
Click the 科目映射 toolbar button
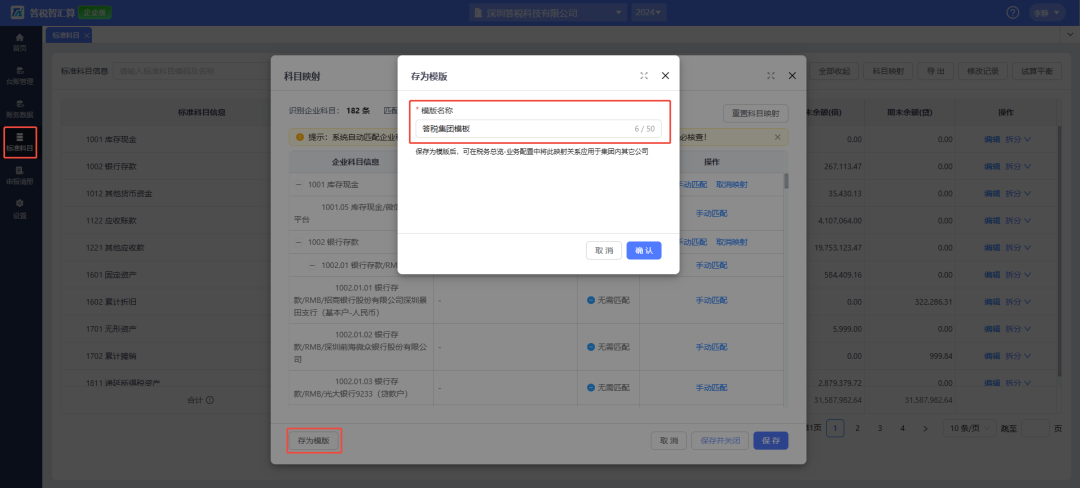889,71
